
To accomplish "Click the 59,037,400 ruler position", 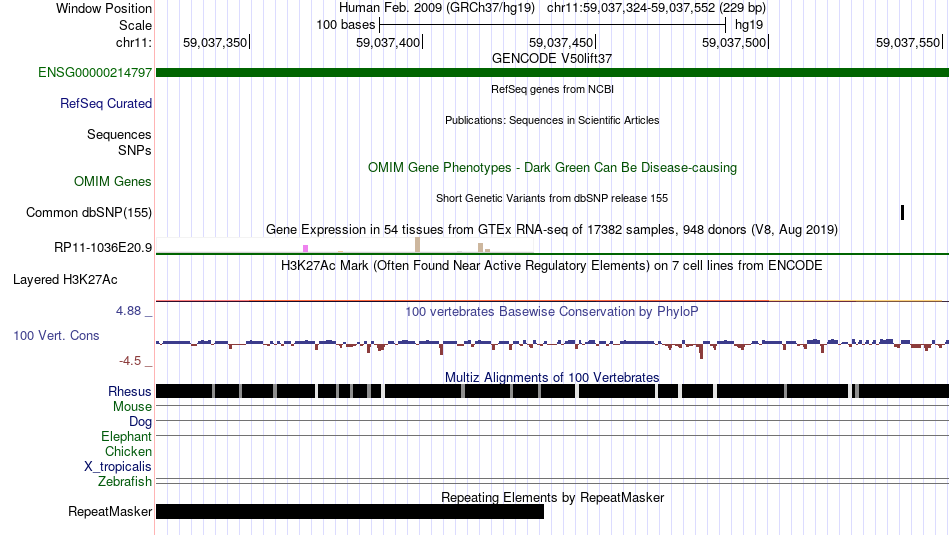I will [388, 43].
